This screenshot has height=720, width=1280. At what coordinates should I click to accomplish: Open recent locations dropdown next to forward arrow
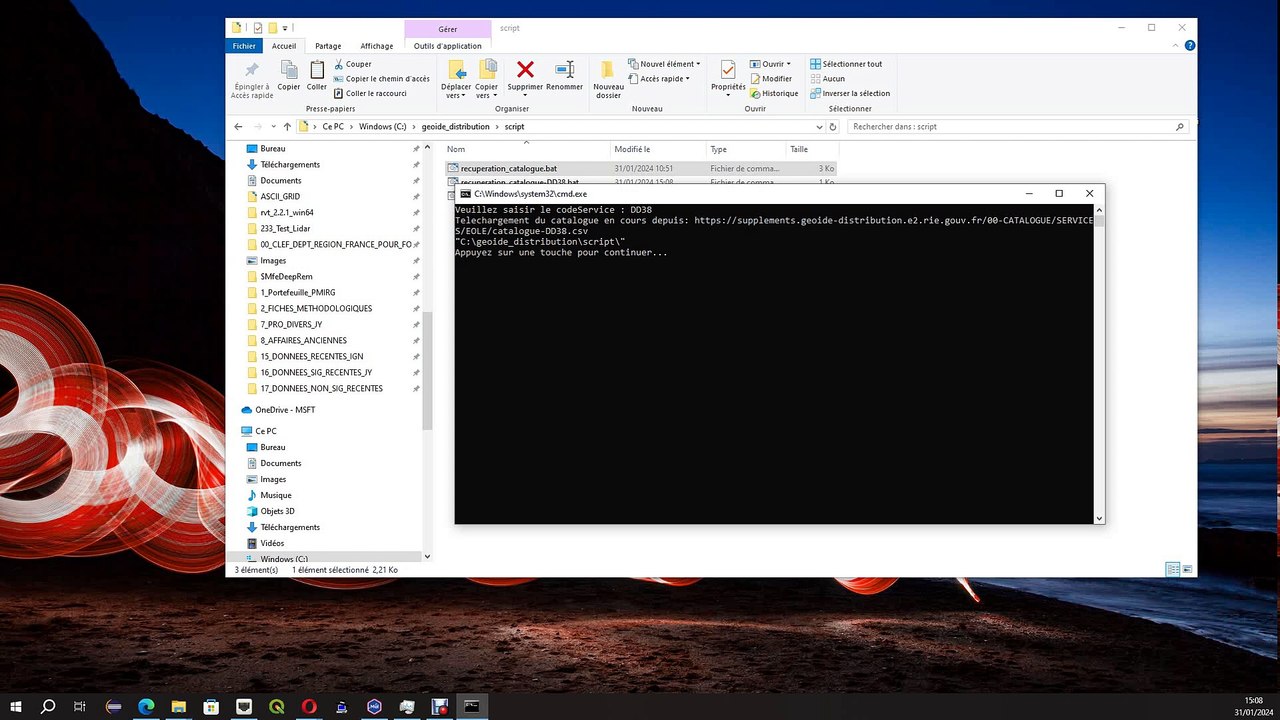pos(273,127)
